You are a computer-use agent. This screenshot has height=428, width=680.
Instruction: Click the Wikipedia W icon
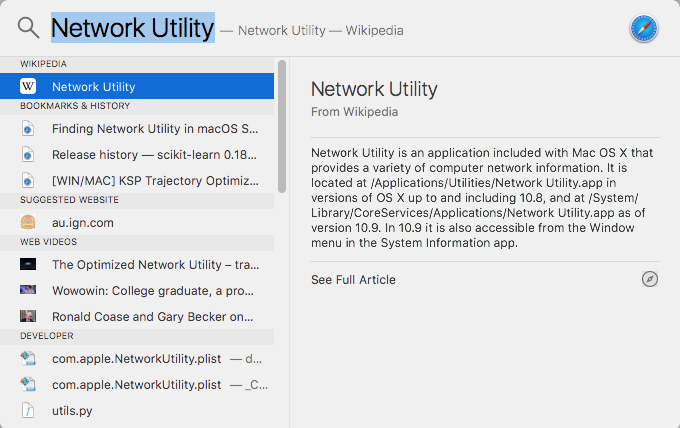28,86
